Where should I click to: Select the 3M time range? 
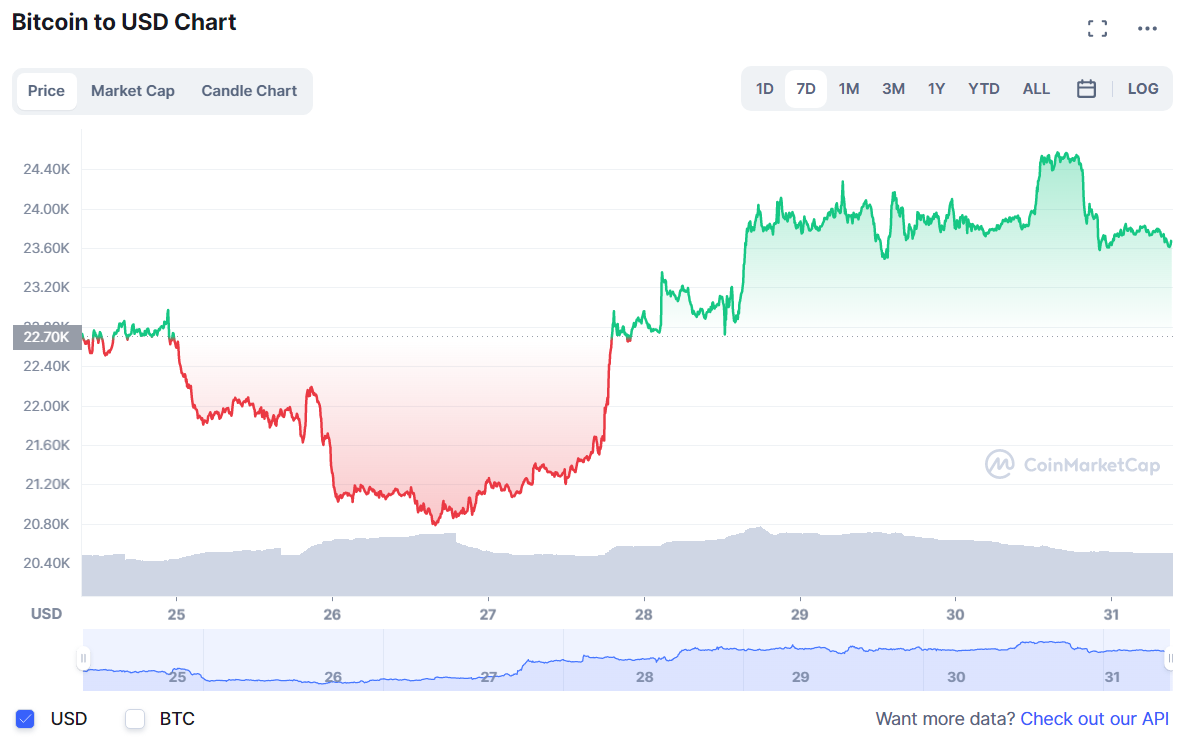click(893, 88)
